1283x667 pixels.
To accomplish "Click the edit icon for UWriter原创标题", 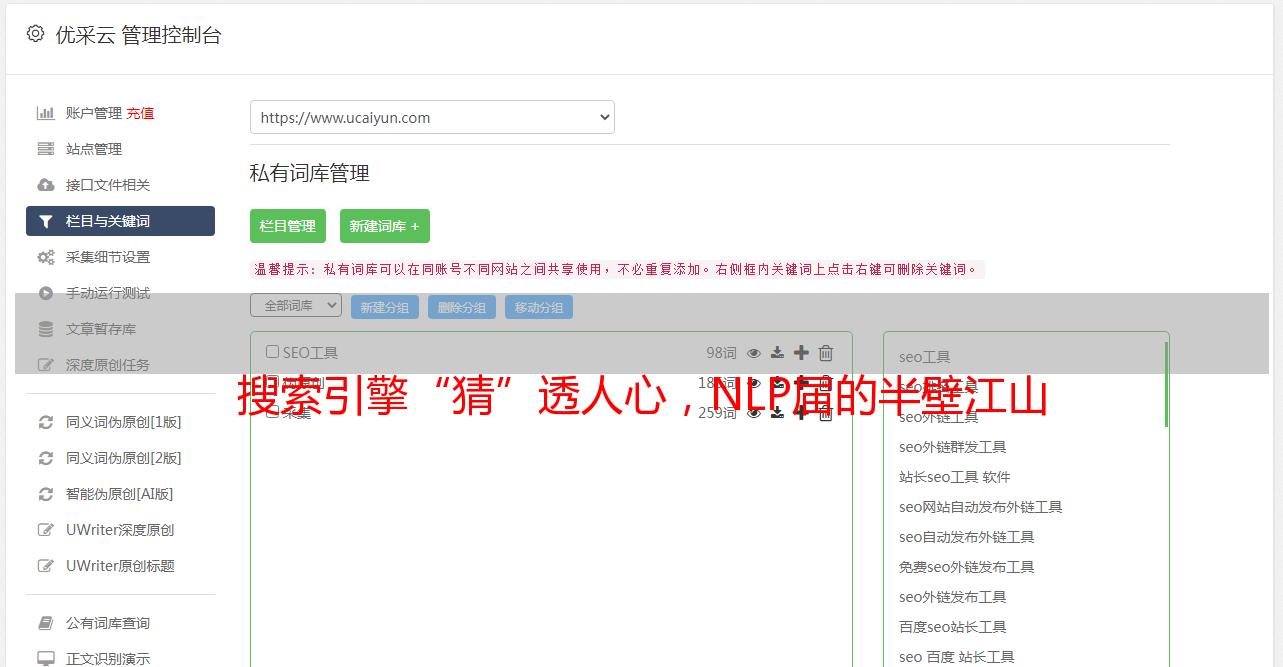I will (x=45, y=566).
